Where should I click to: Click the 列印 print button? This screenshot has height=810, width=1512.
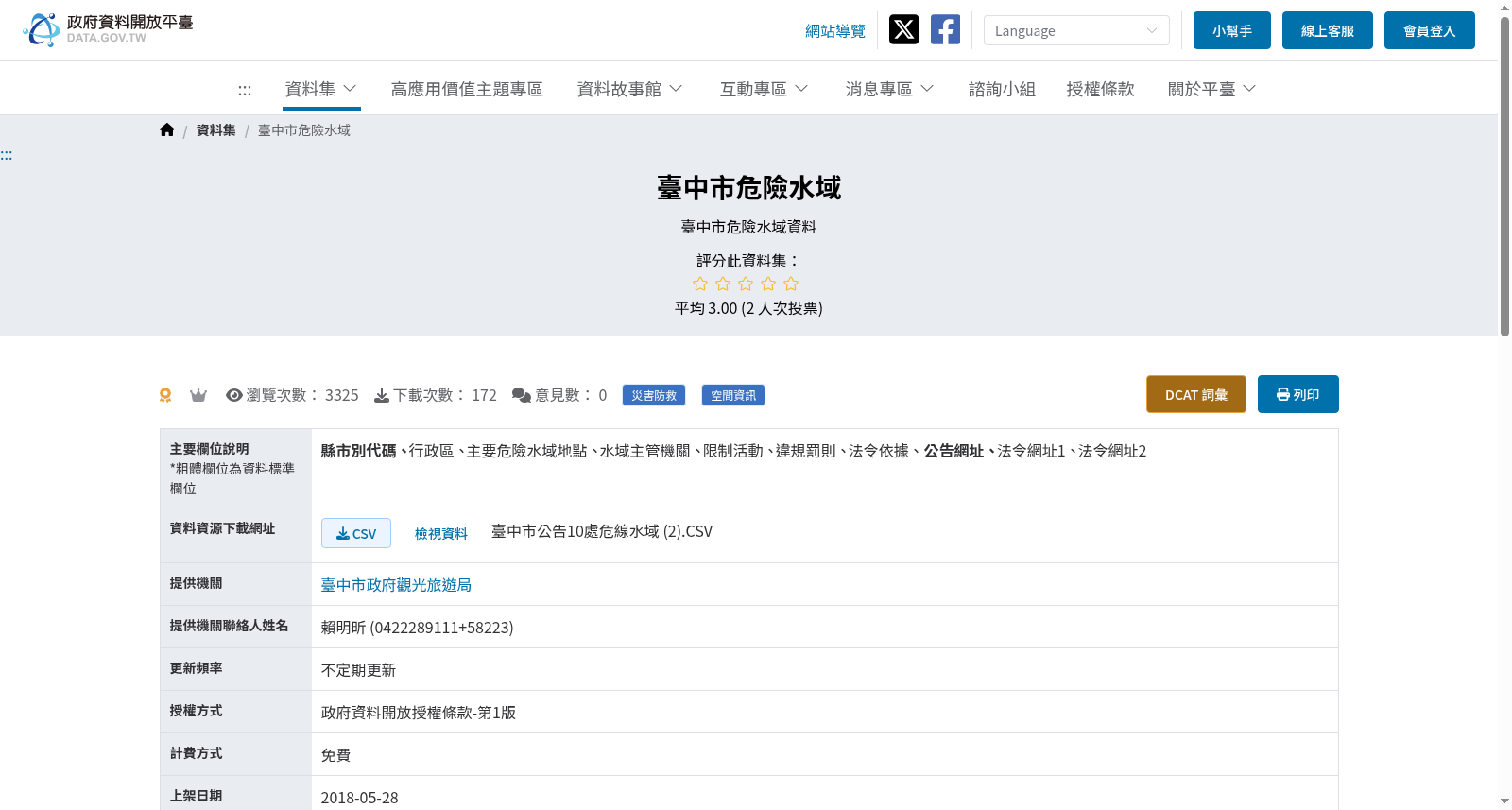pos(1298,394)
